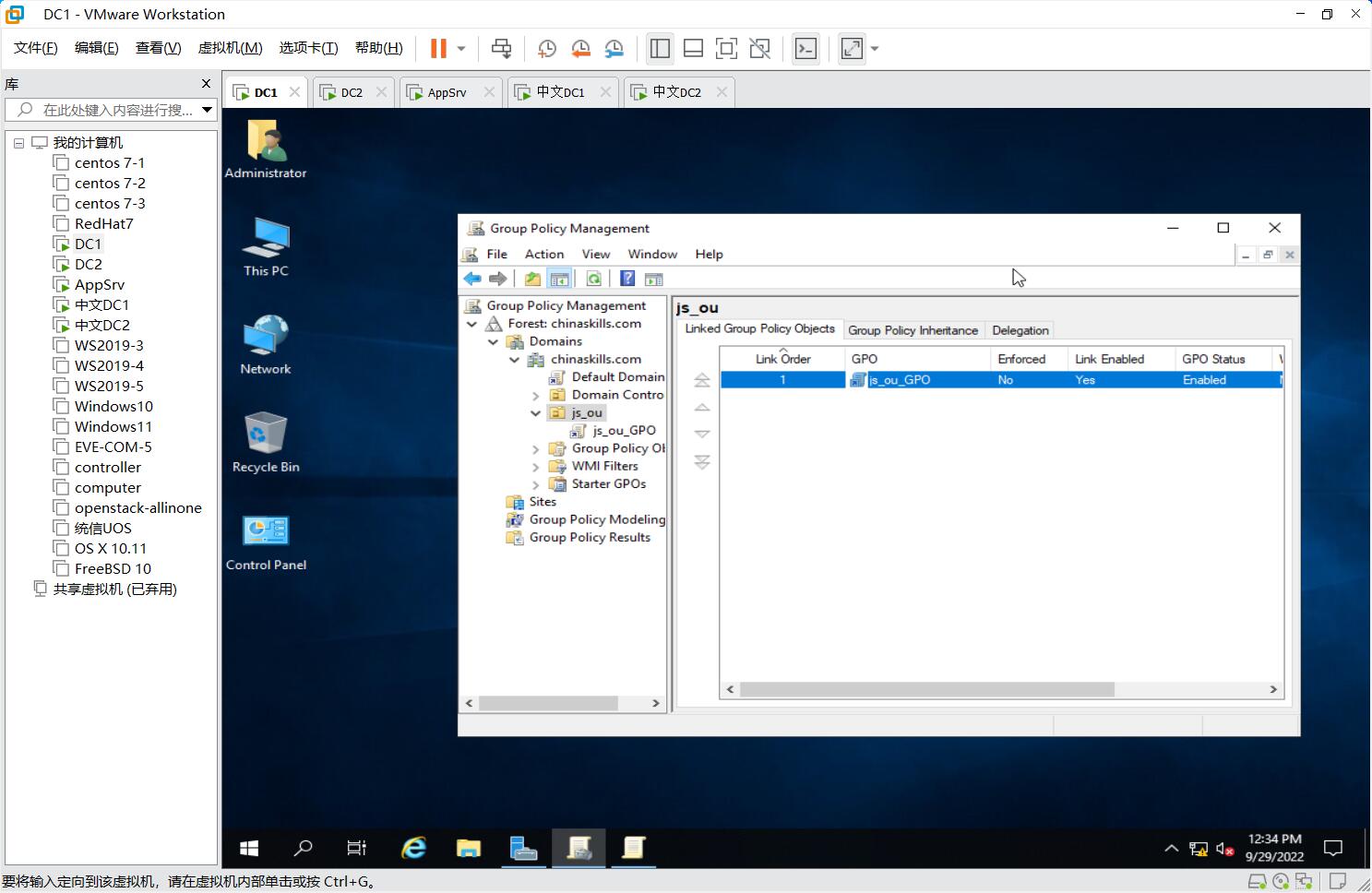Click the Up one level toolbar icon

click(x=532, y=279)
